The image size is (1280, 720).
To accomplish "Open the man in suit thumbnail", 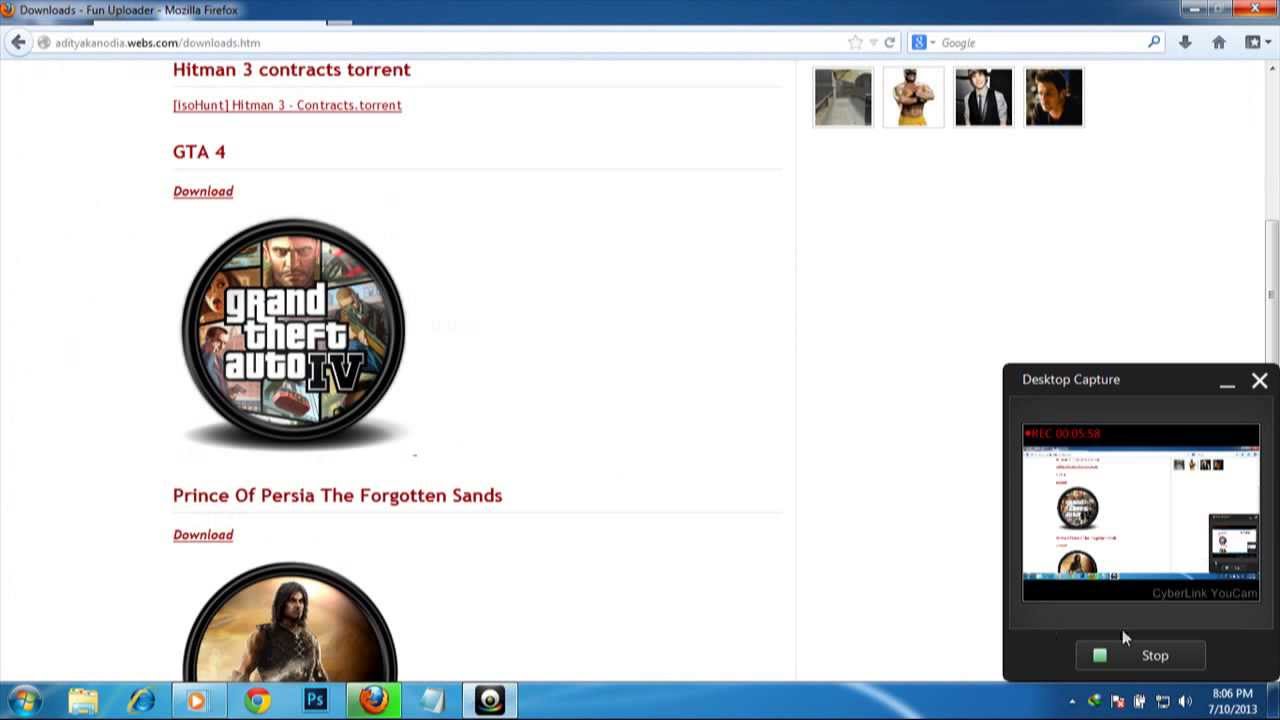I will coord(983,97).
